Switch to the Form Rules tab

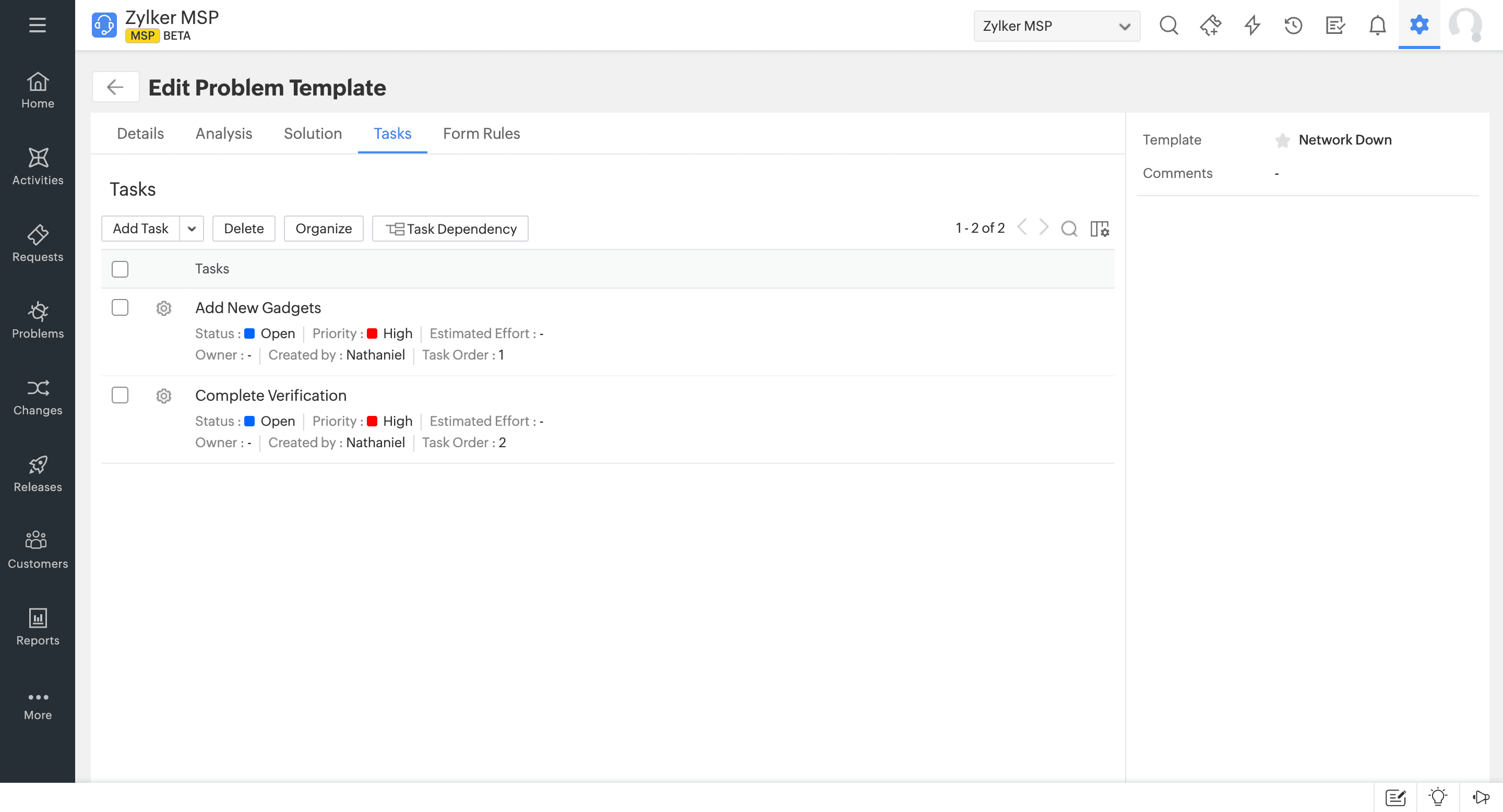481,134
